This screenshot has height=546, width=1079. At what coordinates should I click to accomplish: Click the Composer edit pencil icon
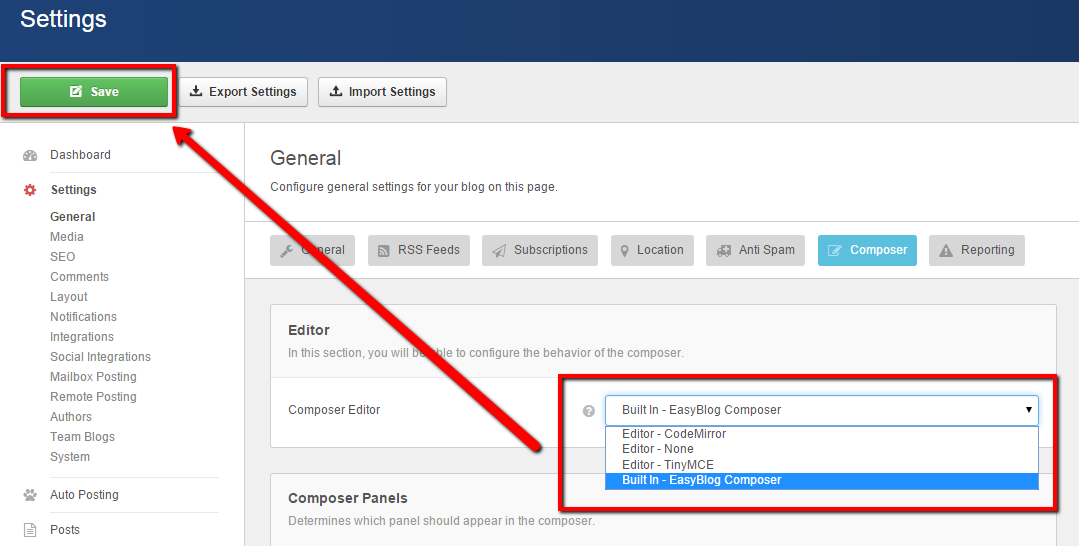[x=834, y=251]
